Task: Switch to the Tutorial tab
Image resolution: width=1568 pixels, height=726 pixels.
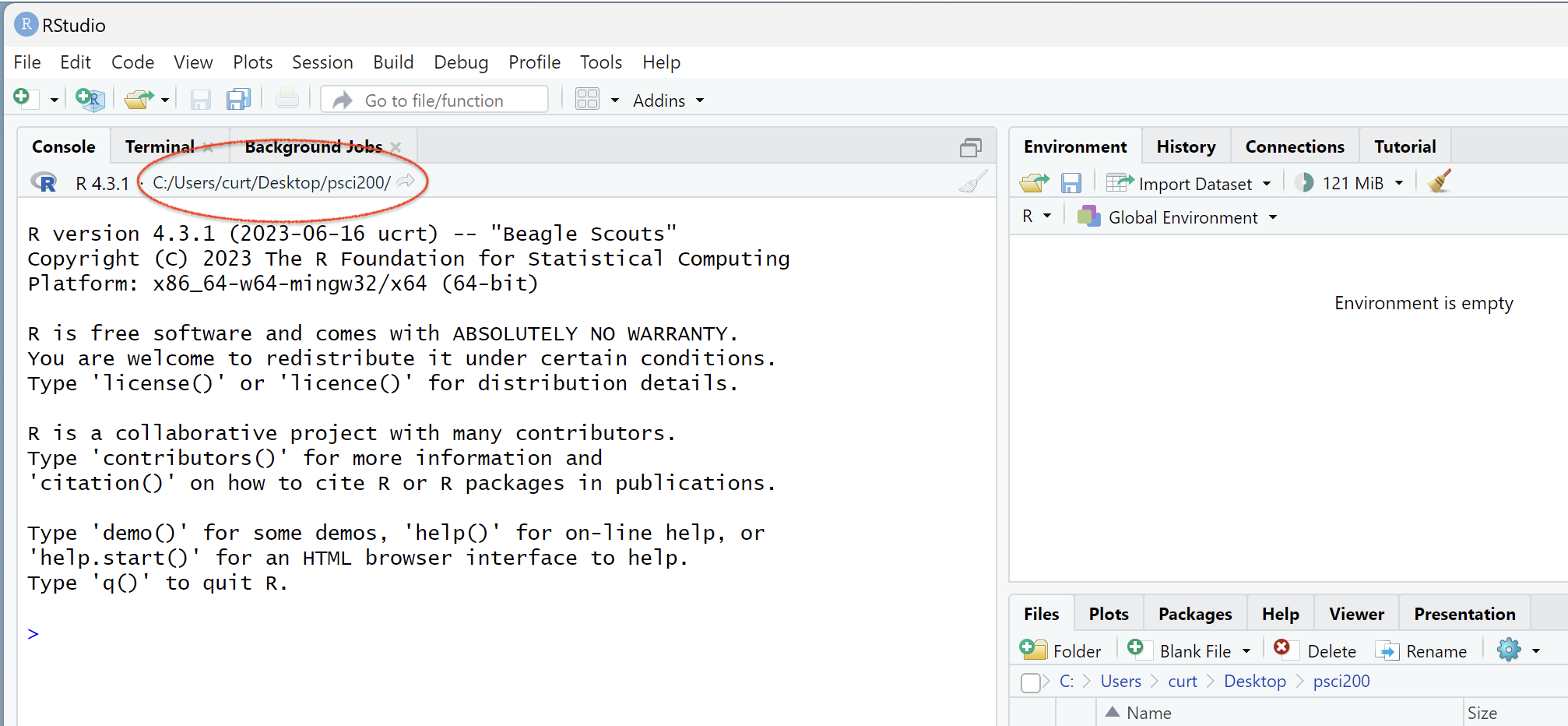Action: click(x=1405, y=146)
